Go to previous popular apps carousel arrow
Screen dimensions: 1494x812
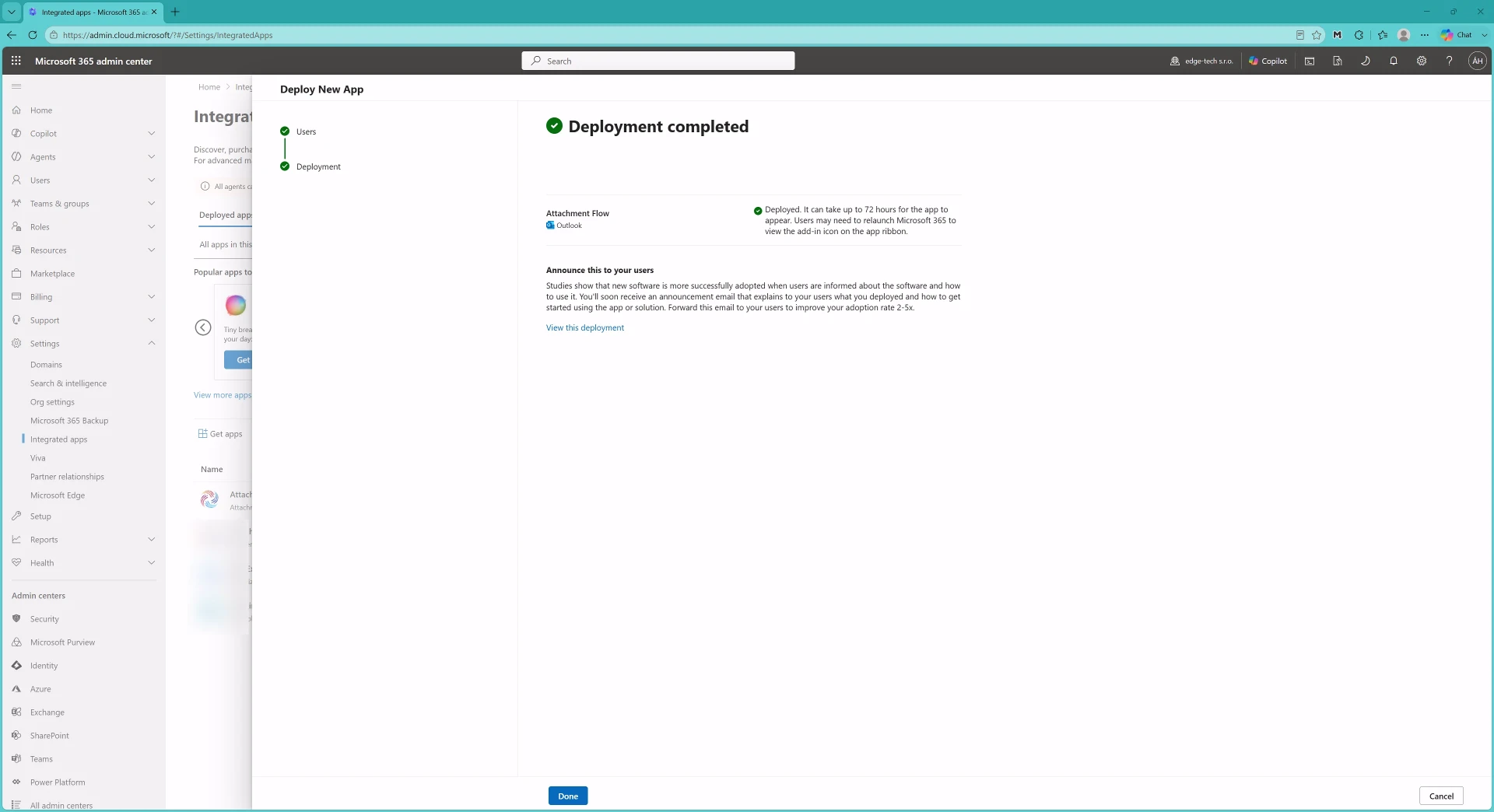203,327
